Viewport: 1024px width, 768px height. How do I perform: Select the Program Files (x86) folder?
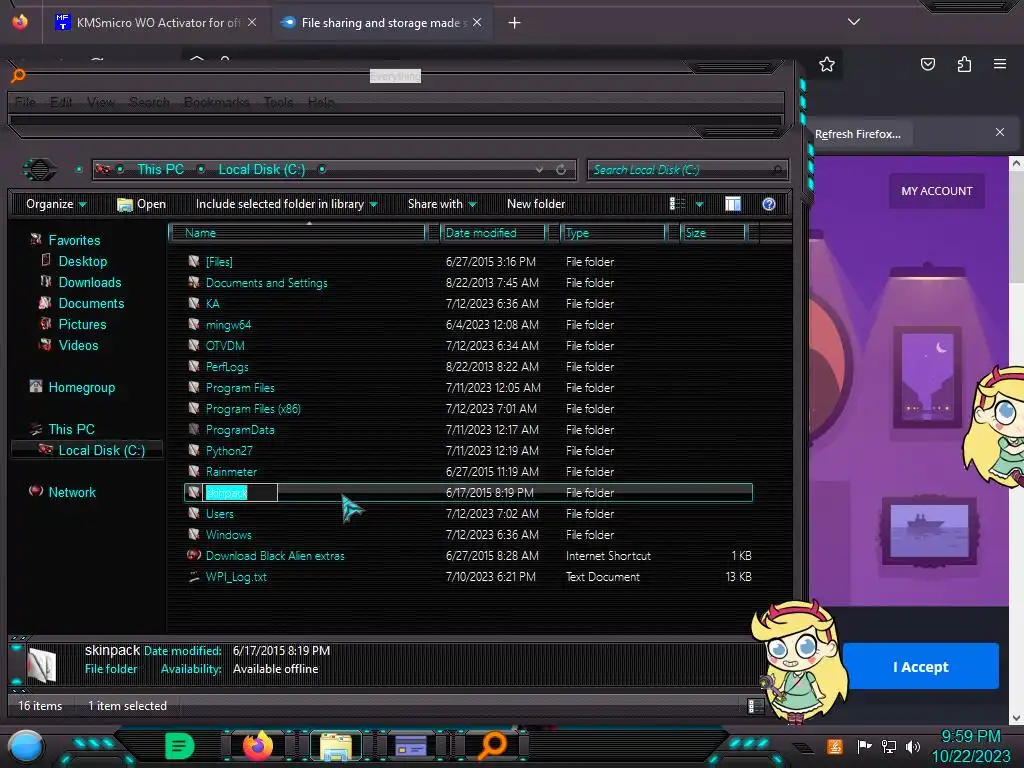[x=253, y=409]
